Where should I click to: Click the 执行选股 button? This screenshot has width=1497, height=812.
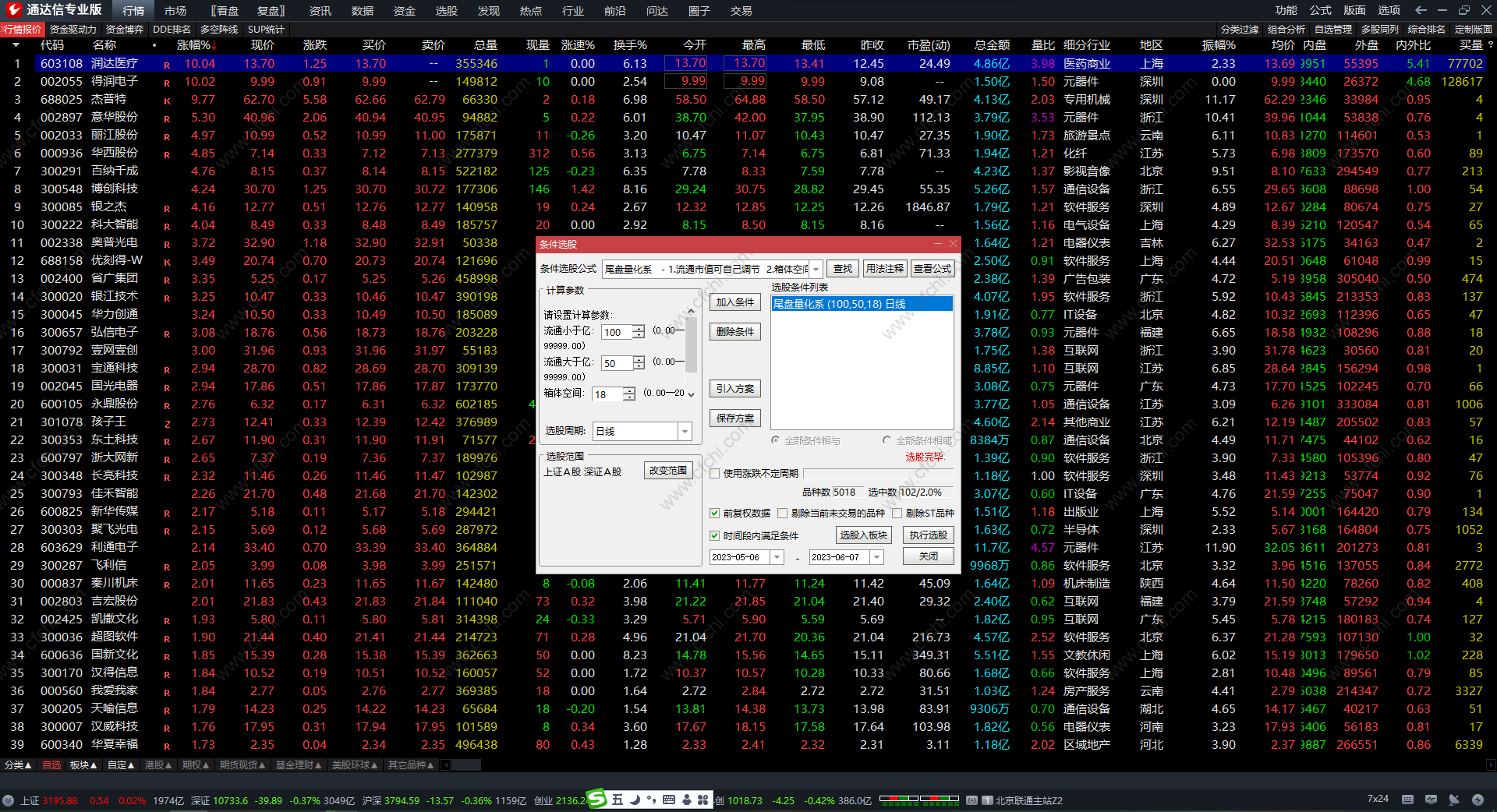[928, 535]
